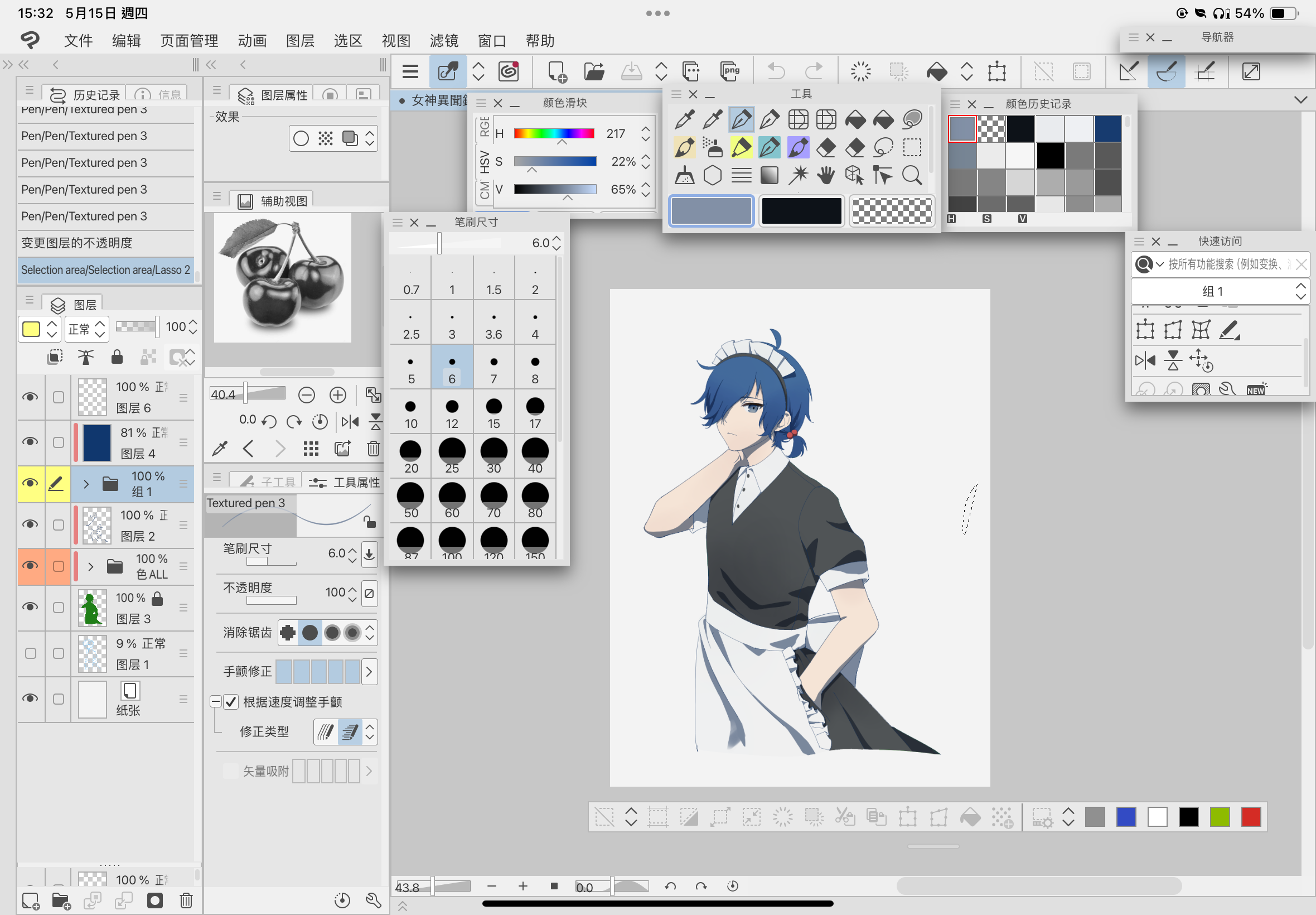
Task: Hide 图层 2 with eye icon
Action: [30, 524]
